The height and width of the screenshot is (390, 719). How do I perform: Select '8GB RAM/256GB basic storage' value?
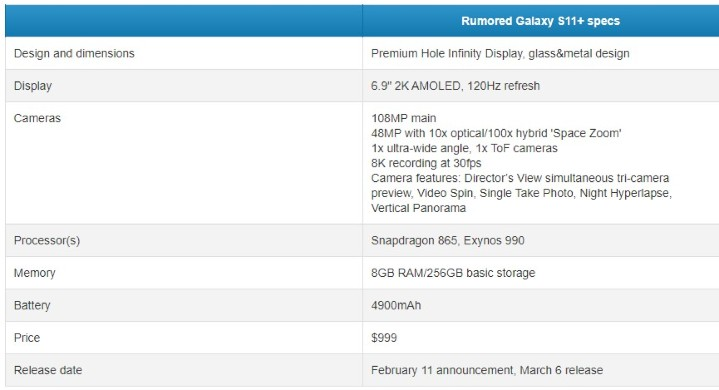453,273
